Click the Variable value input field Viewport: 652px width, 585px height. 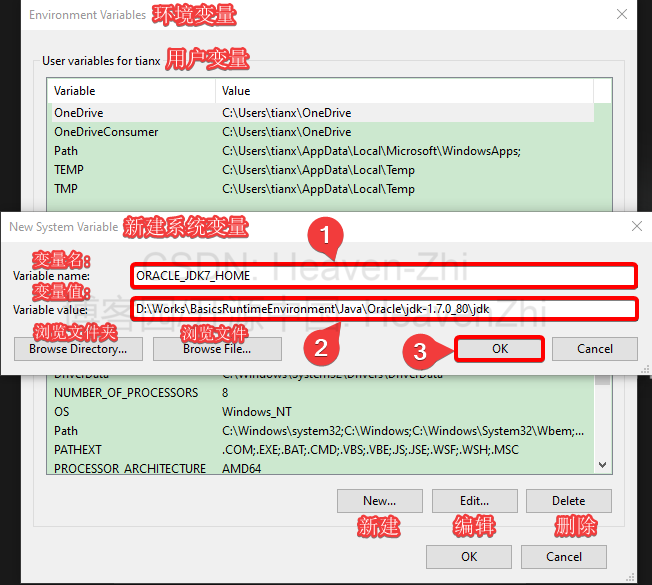383,309
